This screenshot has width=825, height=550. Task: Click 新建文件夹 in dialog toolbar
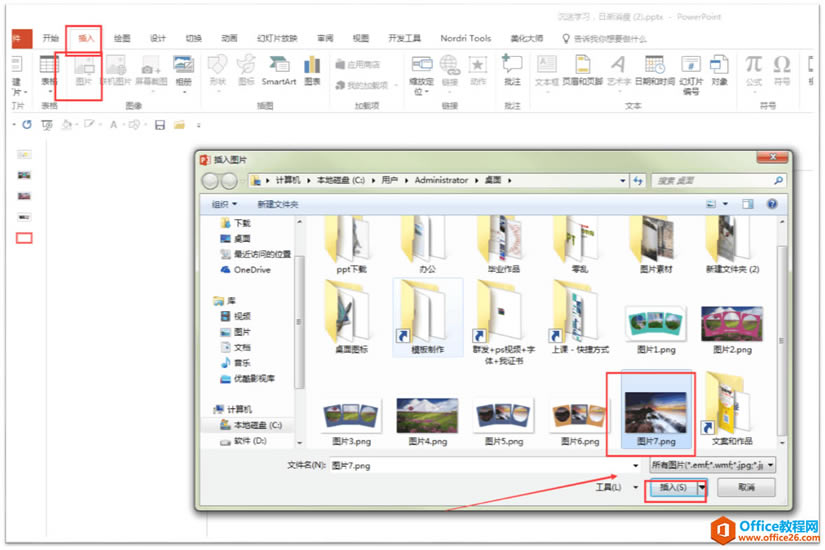click(278, 204)
